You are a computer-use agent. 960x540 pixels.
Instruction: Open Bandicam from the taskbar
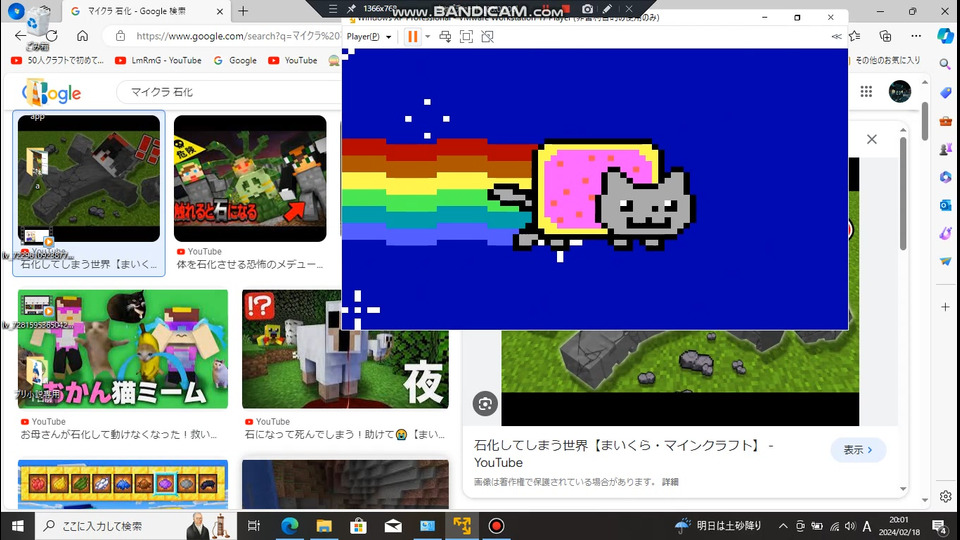click(496, 526)
